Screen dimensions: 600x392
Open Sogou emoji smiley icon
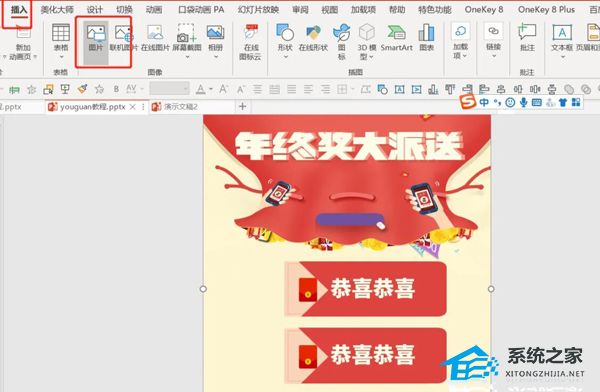point(510,102)
